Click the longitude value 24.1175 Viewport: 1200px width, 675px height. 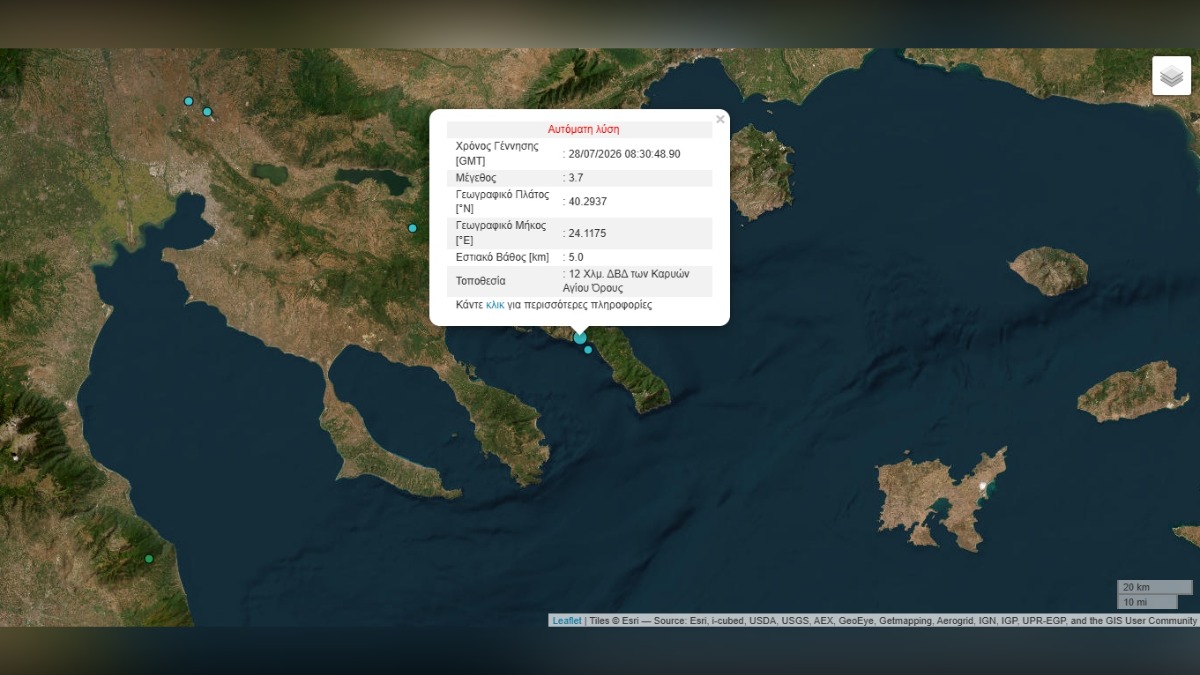pyautogui.click(x=587, y=234)
